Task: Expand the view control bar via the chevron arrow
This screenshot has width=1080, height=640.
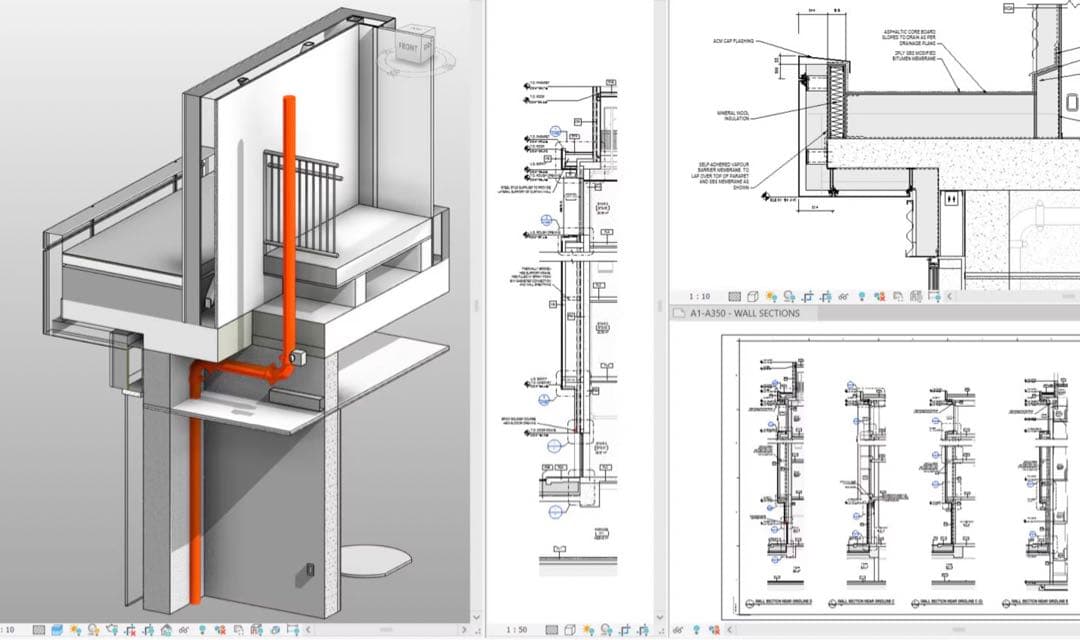Action: pyautogui.click(x=307, y=632)
